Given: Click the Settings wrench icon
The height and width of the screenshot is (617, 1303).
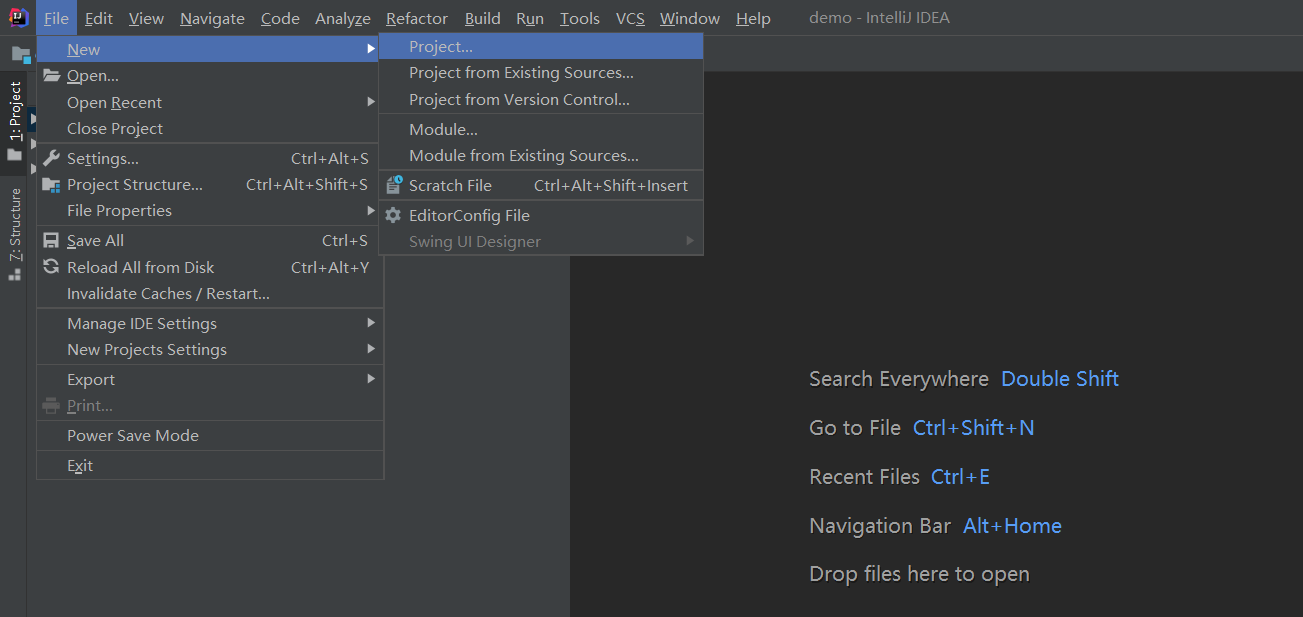Looking at the screenshot, I should tap(51, 158).
